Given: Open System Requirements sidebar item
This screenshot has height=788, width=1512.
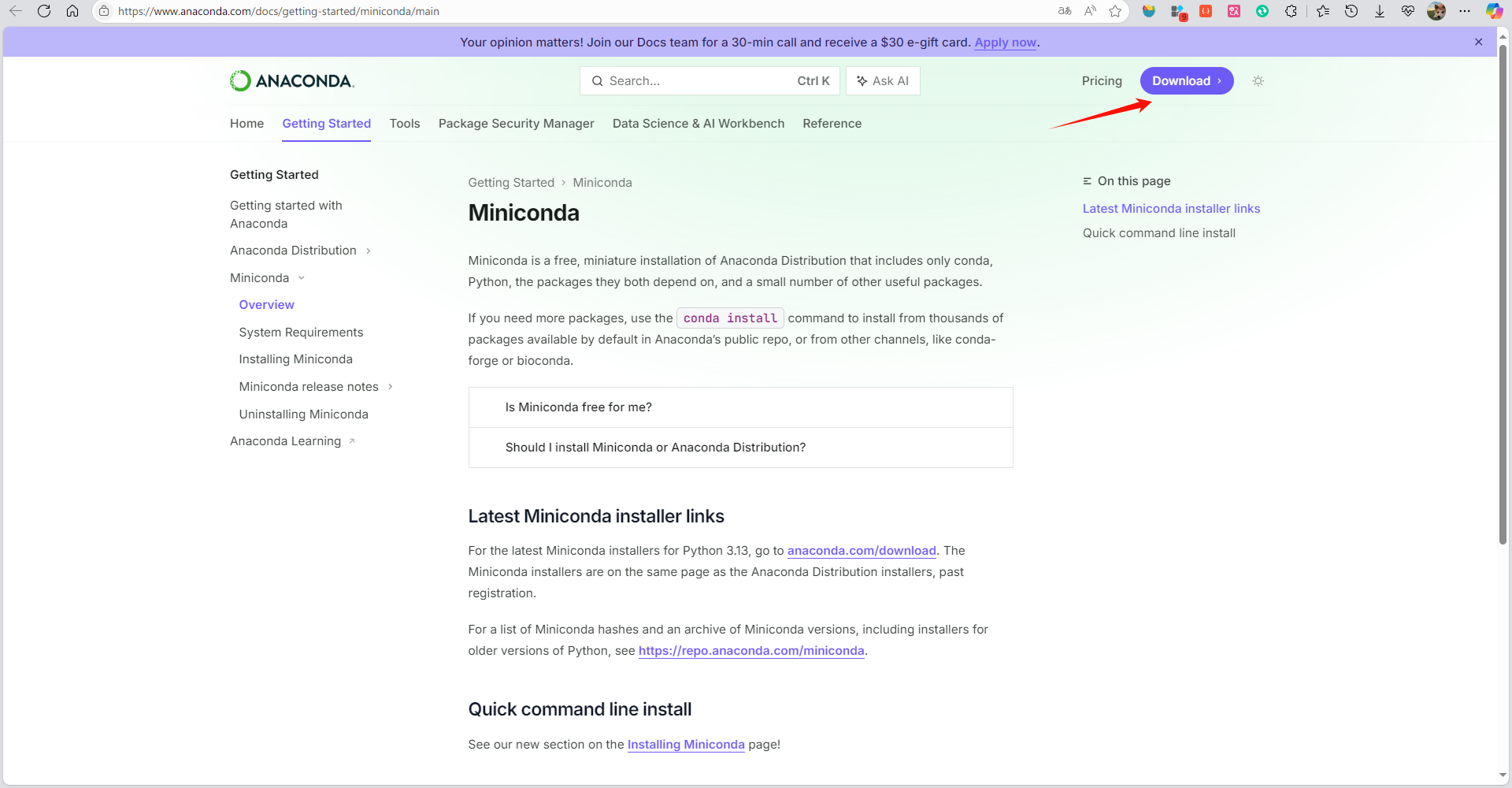Looking at the screenshot, I should (301, 333).
